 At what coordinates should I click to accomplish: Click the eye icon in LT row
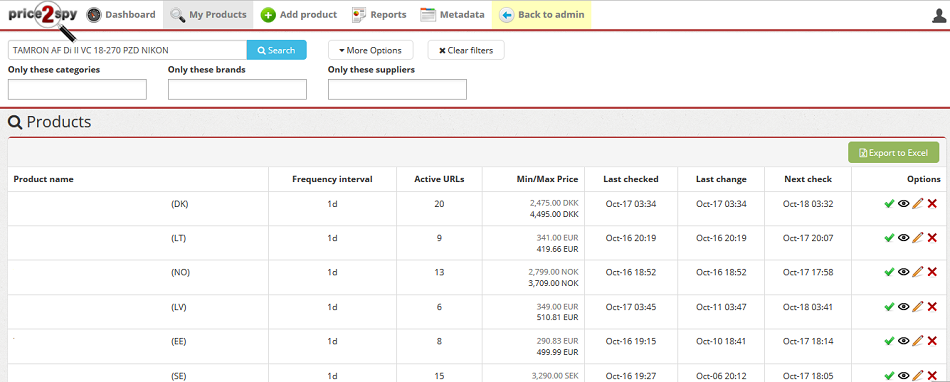[903, 238]
